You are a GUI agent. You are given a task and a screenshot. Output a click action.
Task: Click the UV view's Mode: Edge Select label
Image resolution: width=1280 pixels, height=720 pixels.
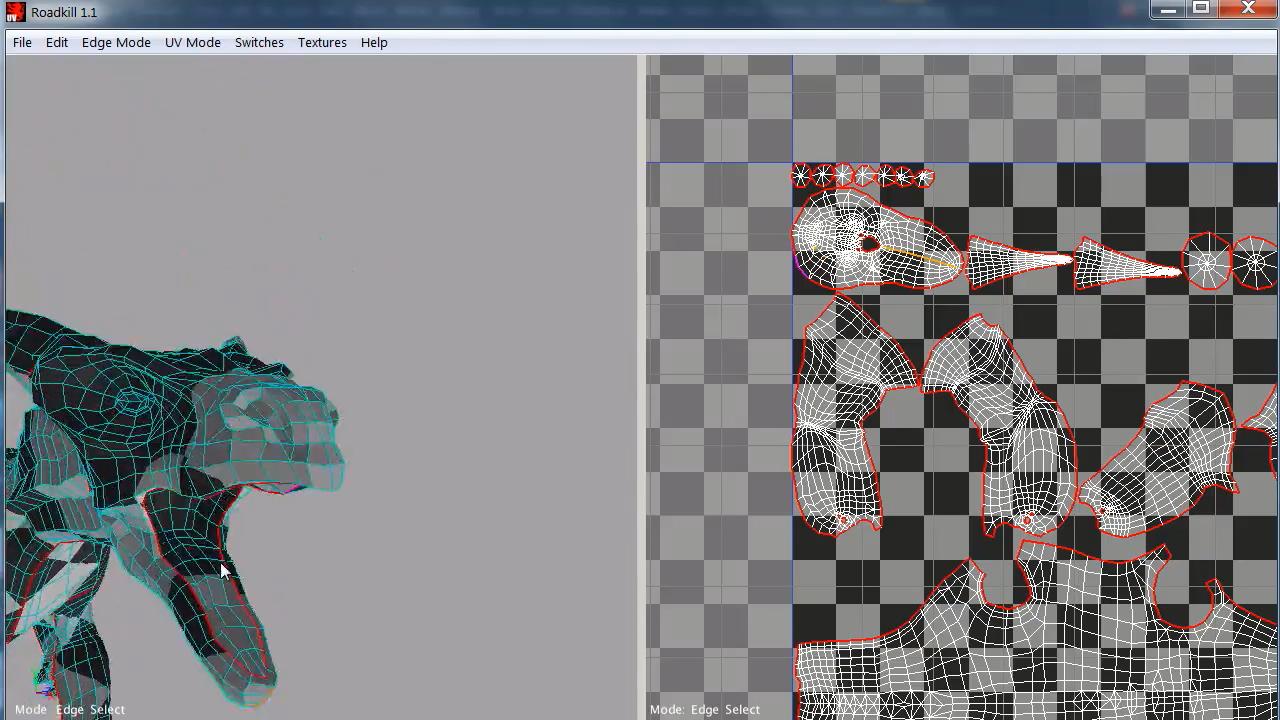[x=705, y=709]
